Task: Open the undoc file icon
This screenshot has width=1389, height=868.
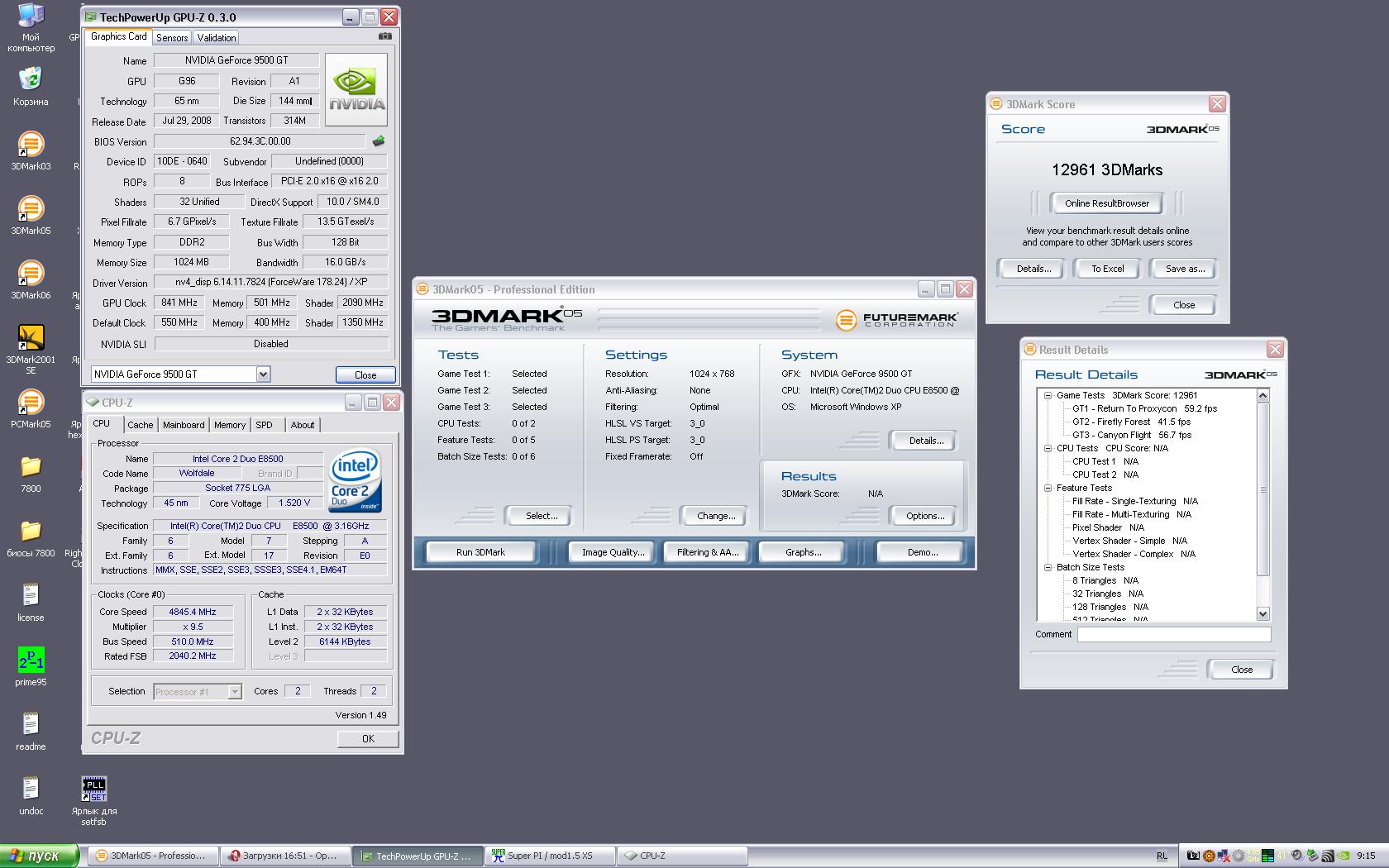Action: 31,789
